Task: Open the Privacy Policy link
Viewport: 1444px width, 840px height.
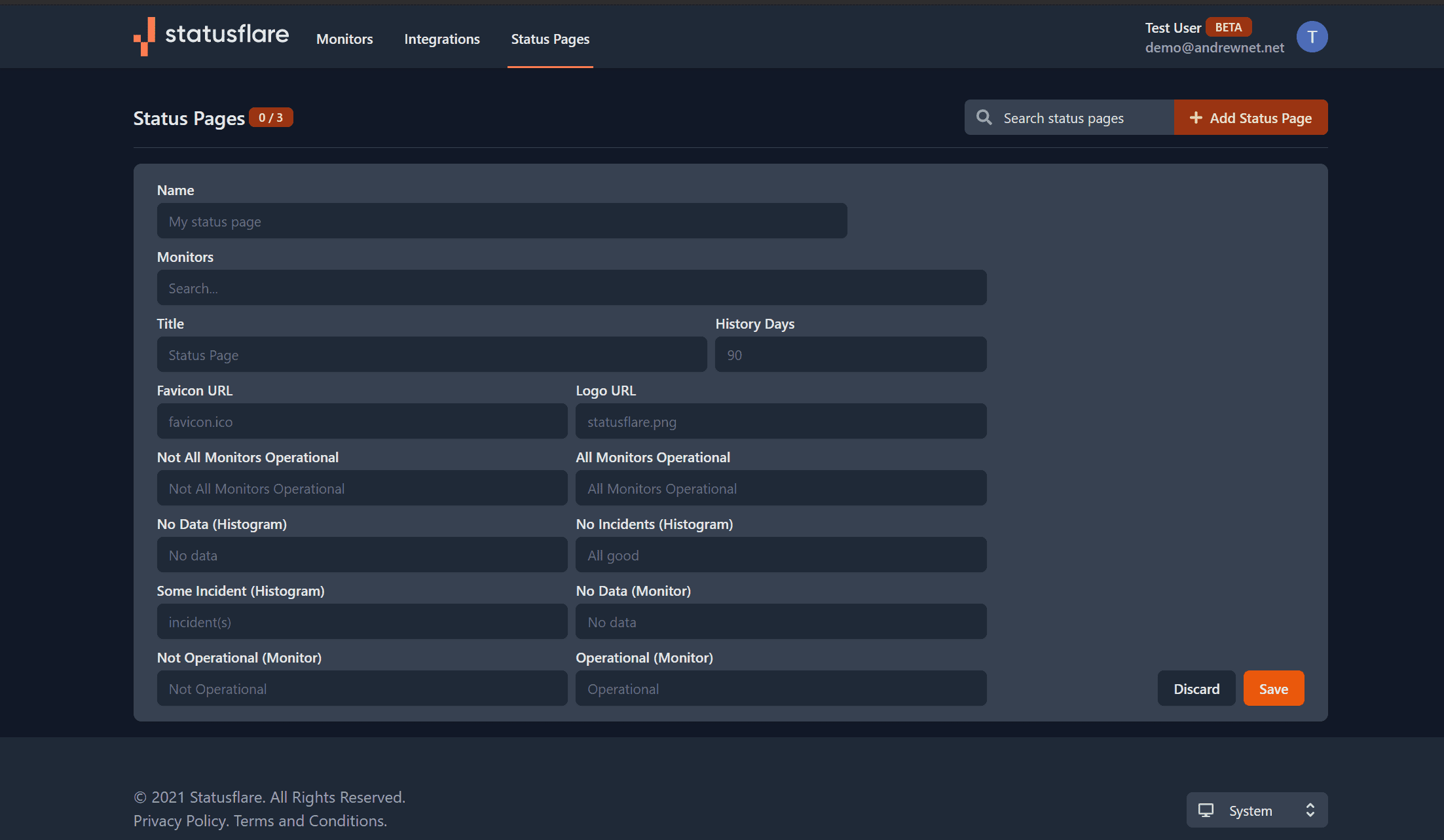Action: [x=180, y=821]
